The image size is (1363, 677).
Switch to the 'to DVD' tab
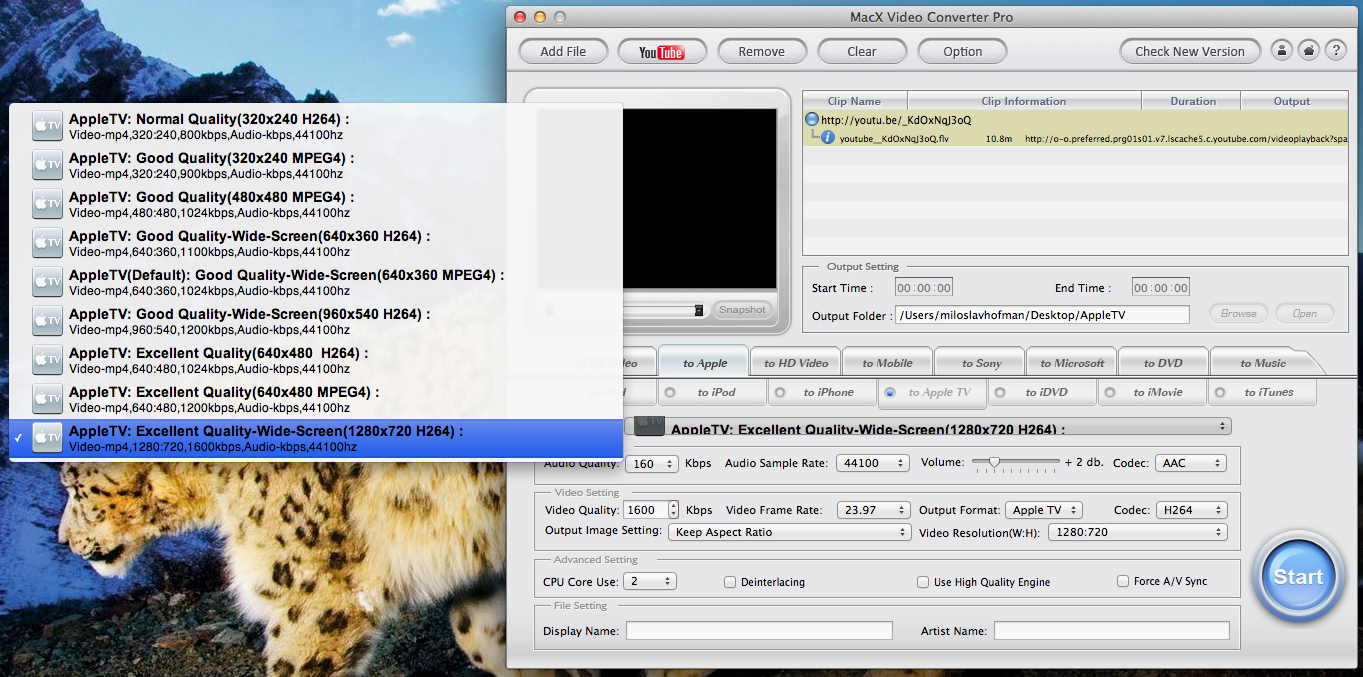pos(1163,363)
